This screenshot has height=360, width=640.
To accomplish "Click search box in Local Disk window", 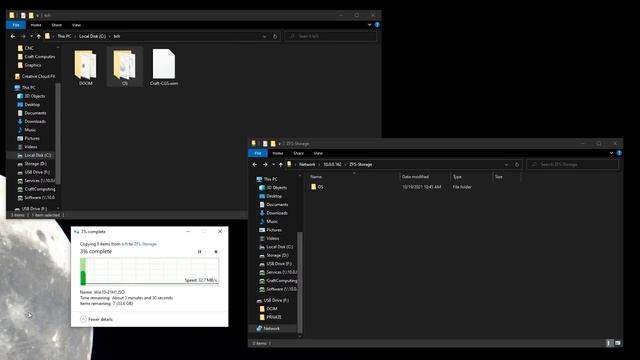I will point(331,36).
